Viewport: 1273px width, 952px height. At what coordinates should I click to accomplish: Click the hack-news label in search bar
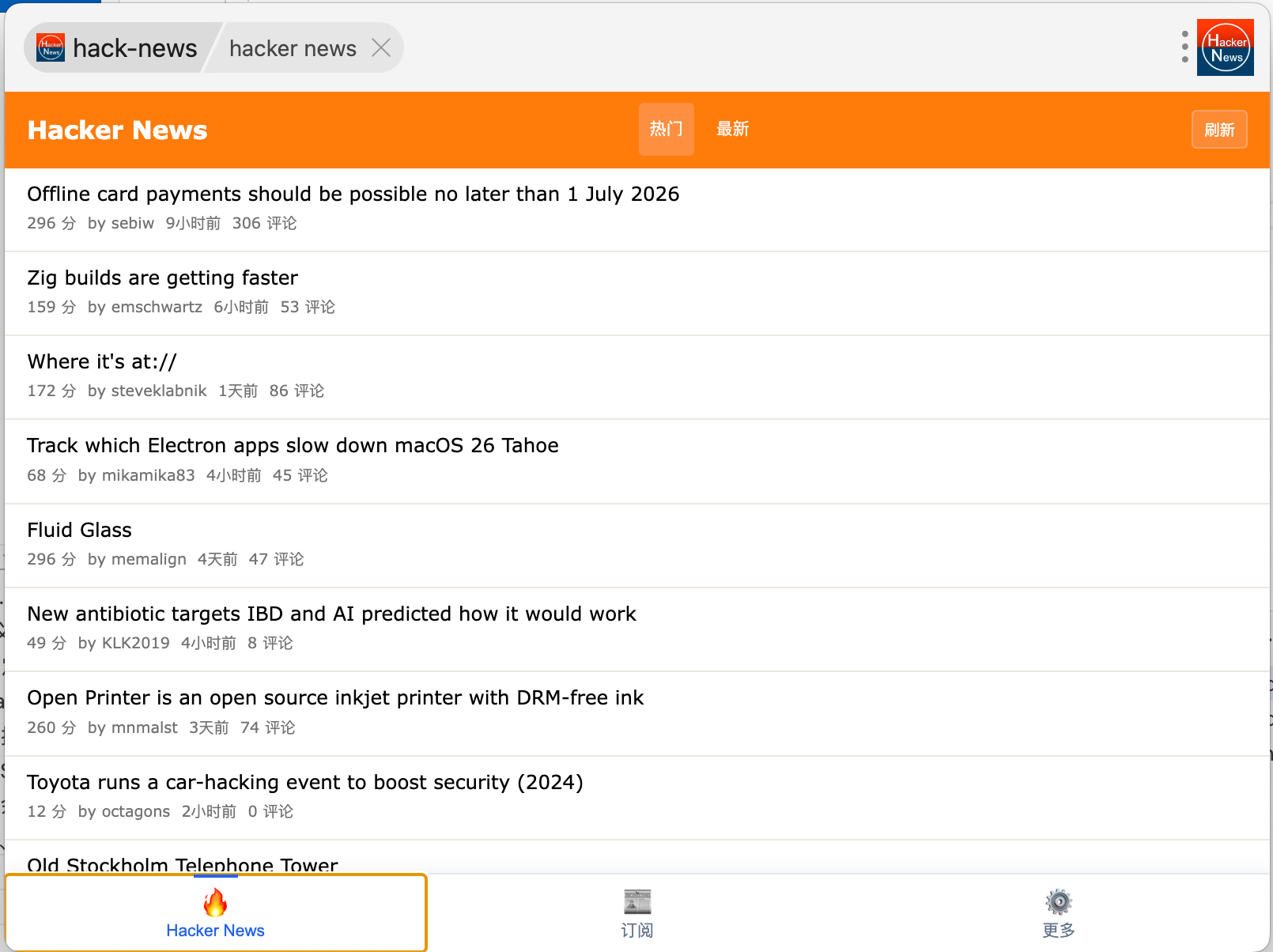(x=135, y=48)
